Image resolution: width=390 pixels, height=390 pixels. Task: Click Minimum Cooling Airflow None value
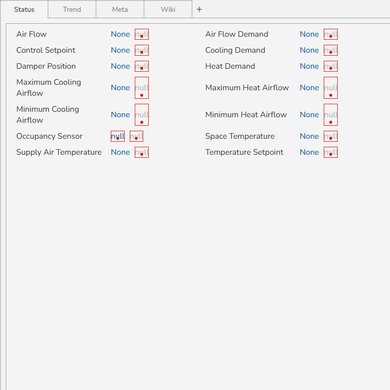[120, 115]
